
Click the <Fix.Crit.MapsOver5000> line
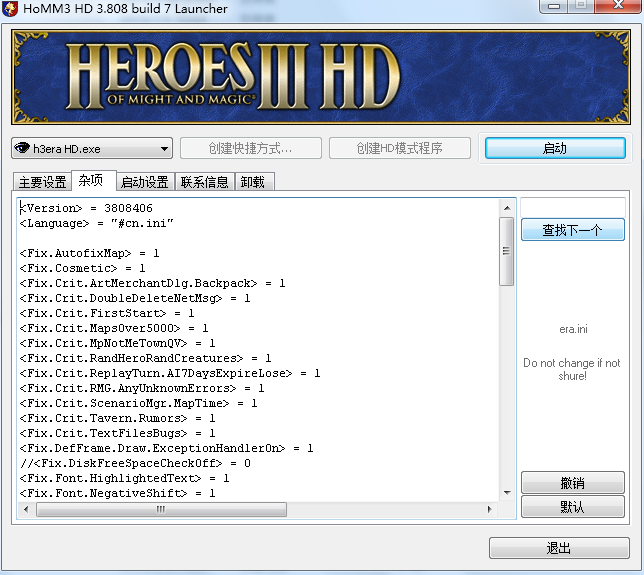pyautogui.click(x=114, y=328)
